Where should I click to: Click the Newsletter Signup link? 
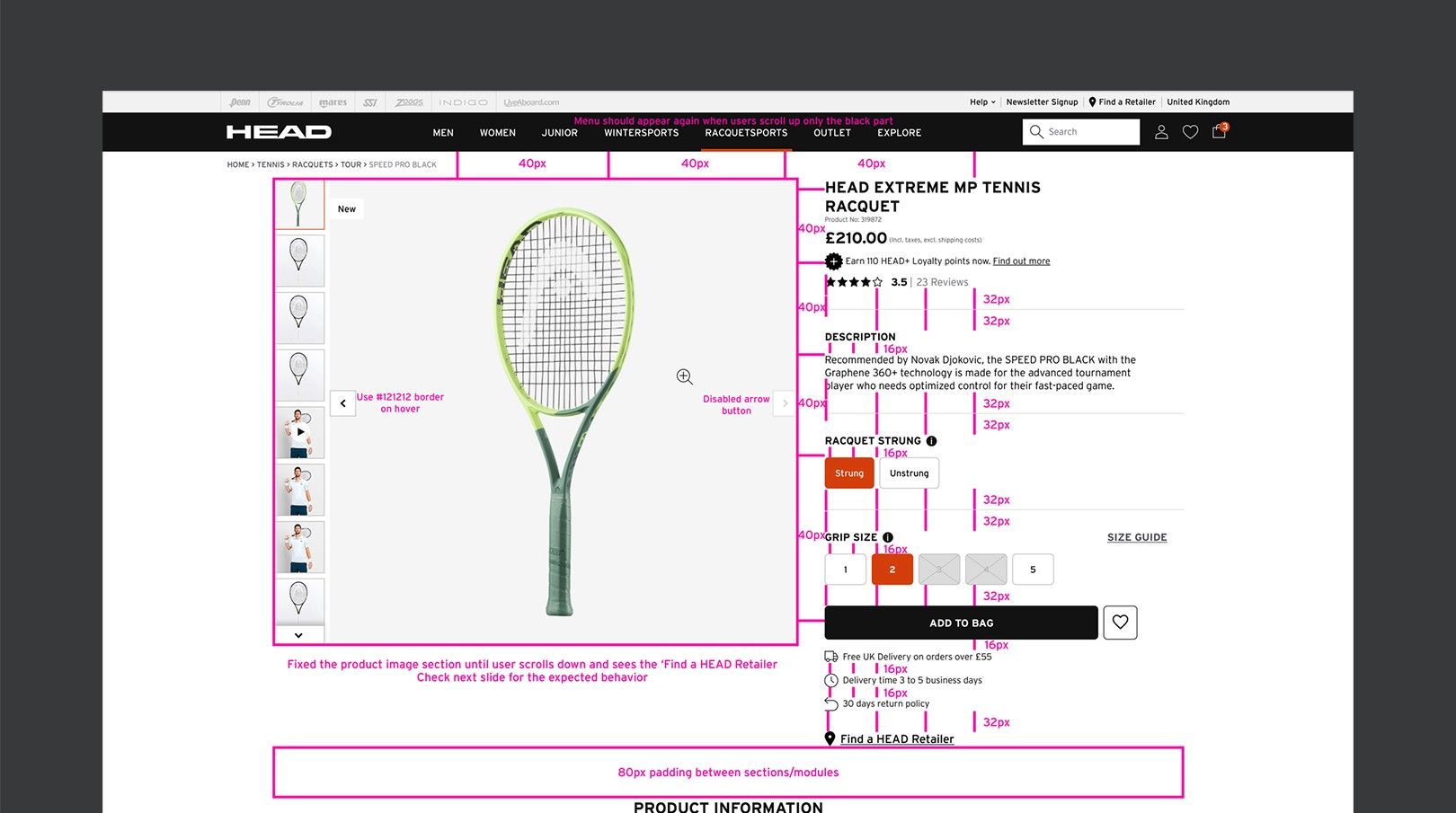[1042, 102]
